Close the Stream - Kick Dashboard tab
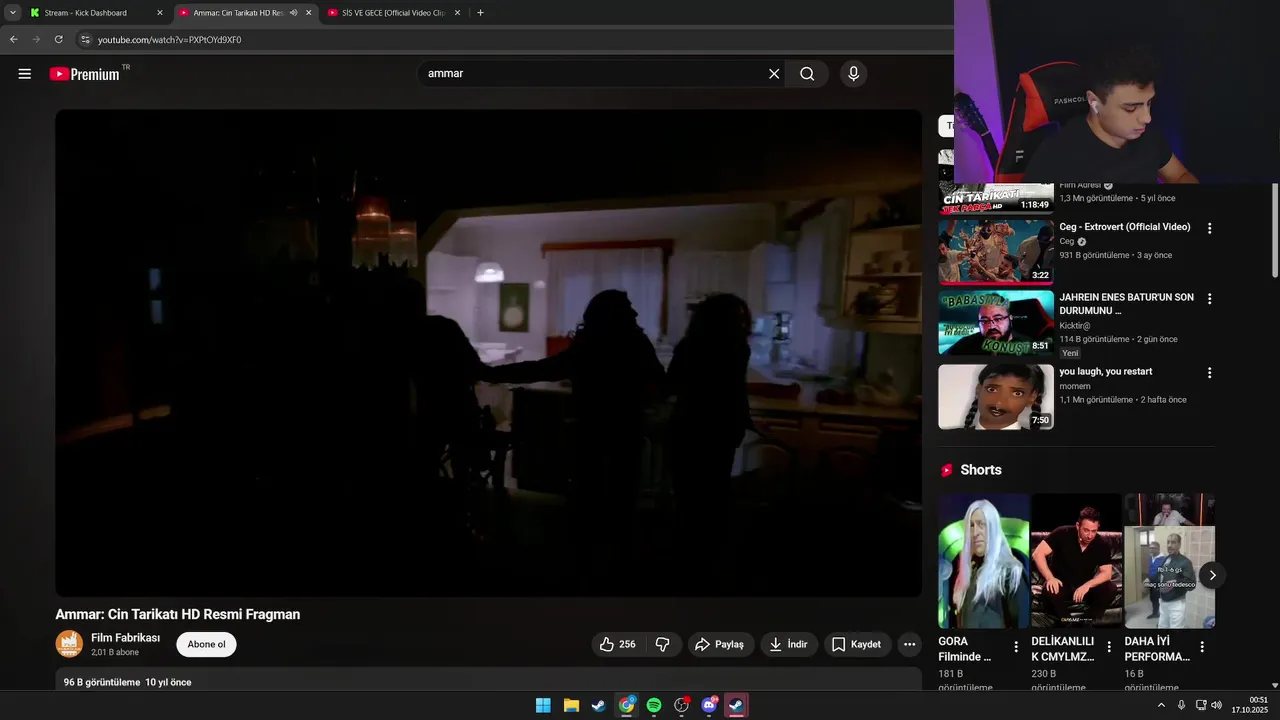Image resolution: width=1280 pixels, height=720 pixels. coord(160,13)
